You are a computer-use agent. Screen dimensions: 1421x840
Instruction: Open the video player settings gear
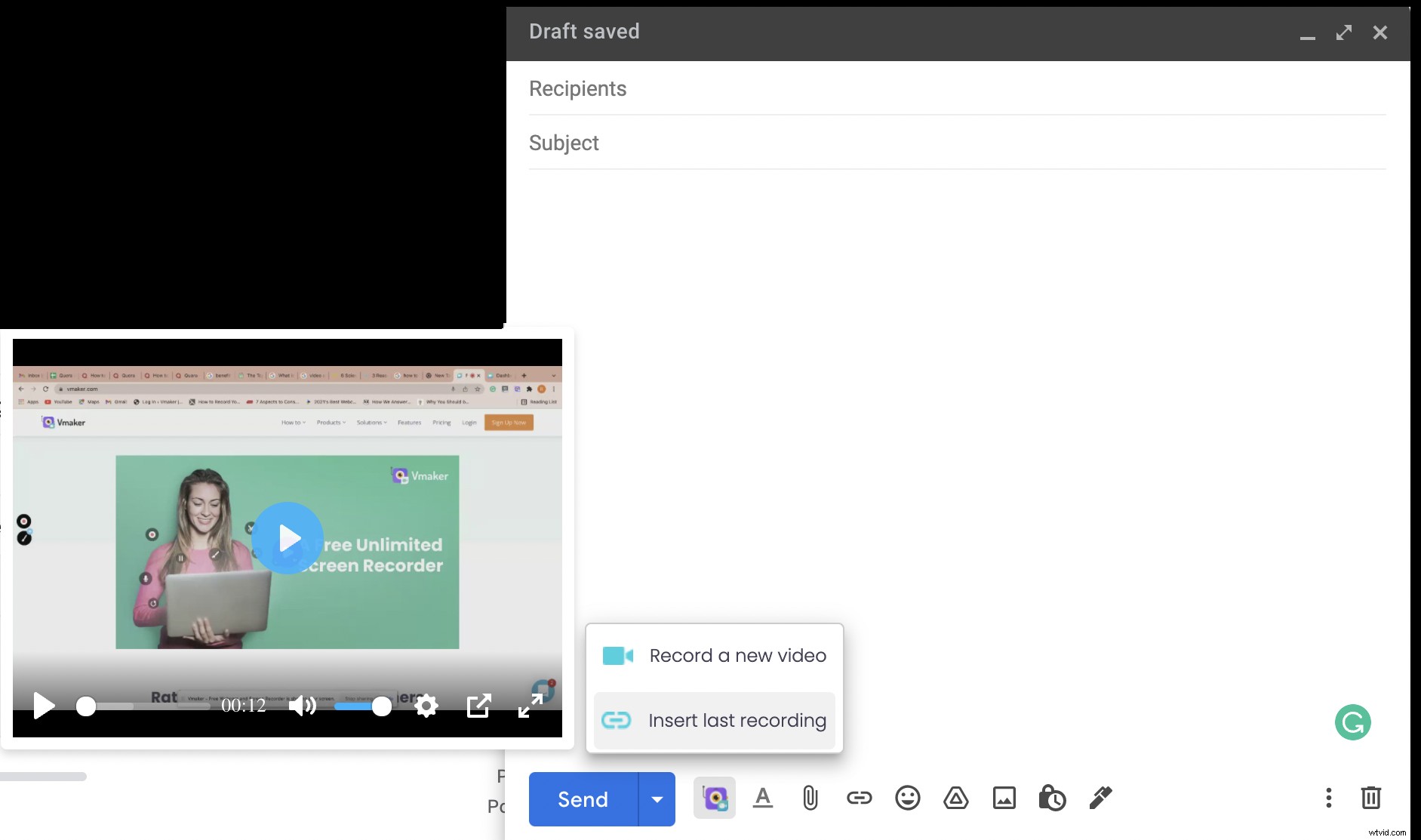[x=426, y=706]
